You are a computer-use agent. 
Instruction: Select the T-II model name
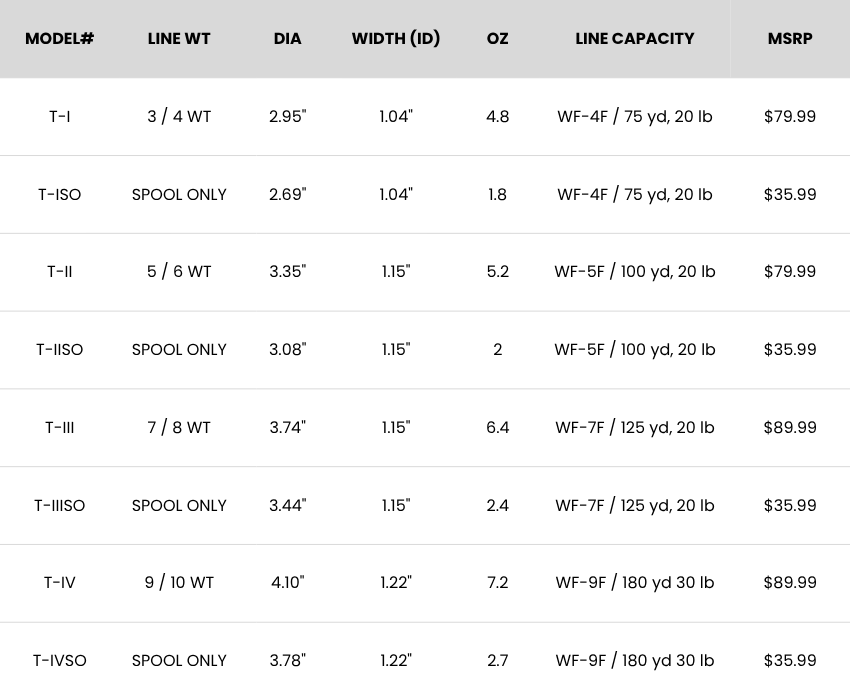(60, 271)
